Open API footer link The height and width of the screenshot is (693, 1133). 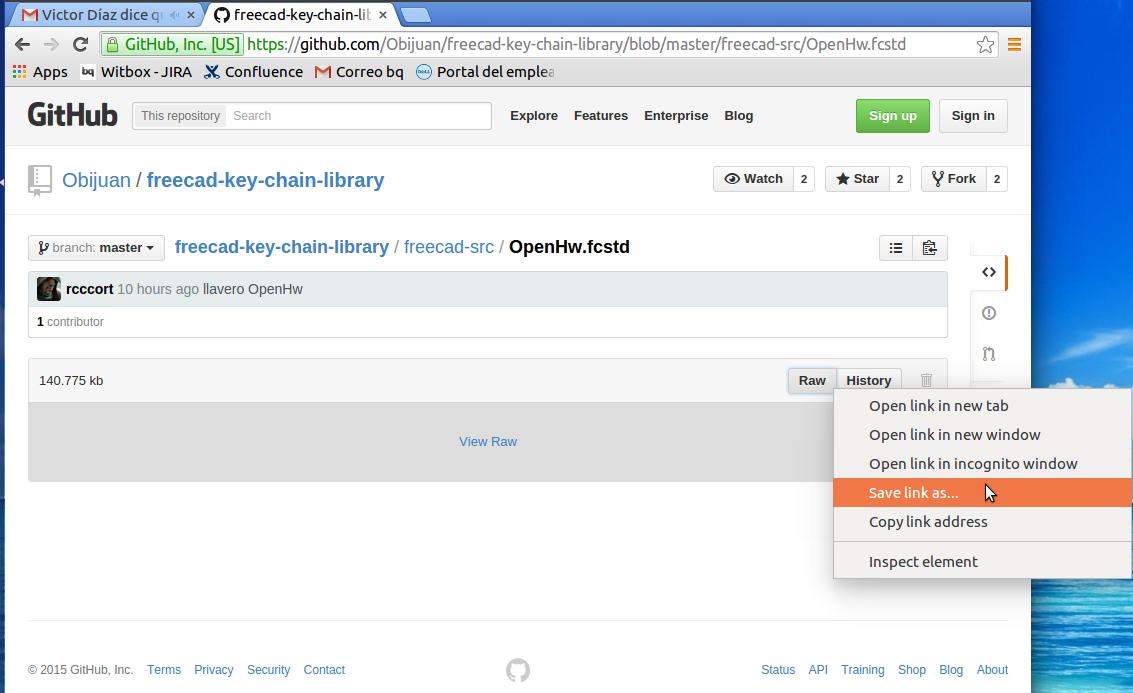click(x=818, y=670)
